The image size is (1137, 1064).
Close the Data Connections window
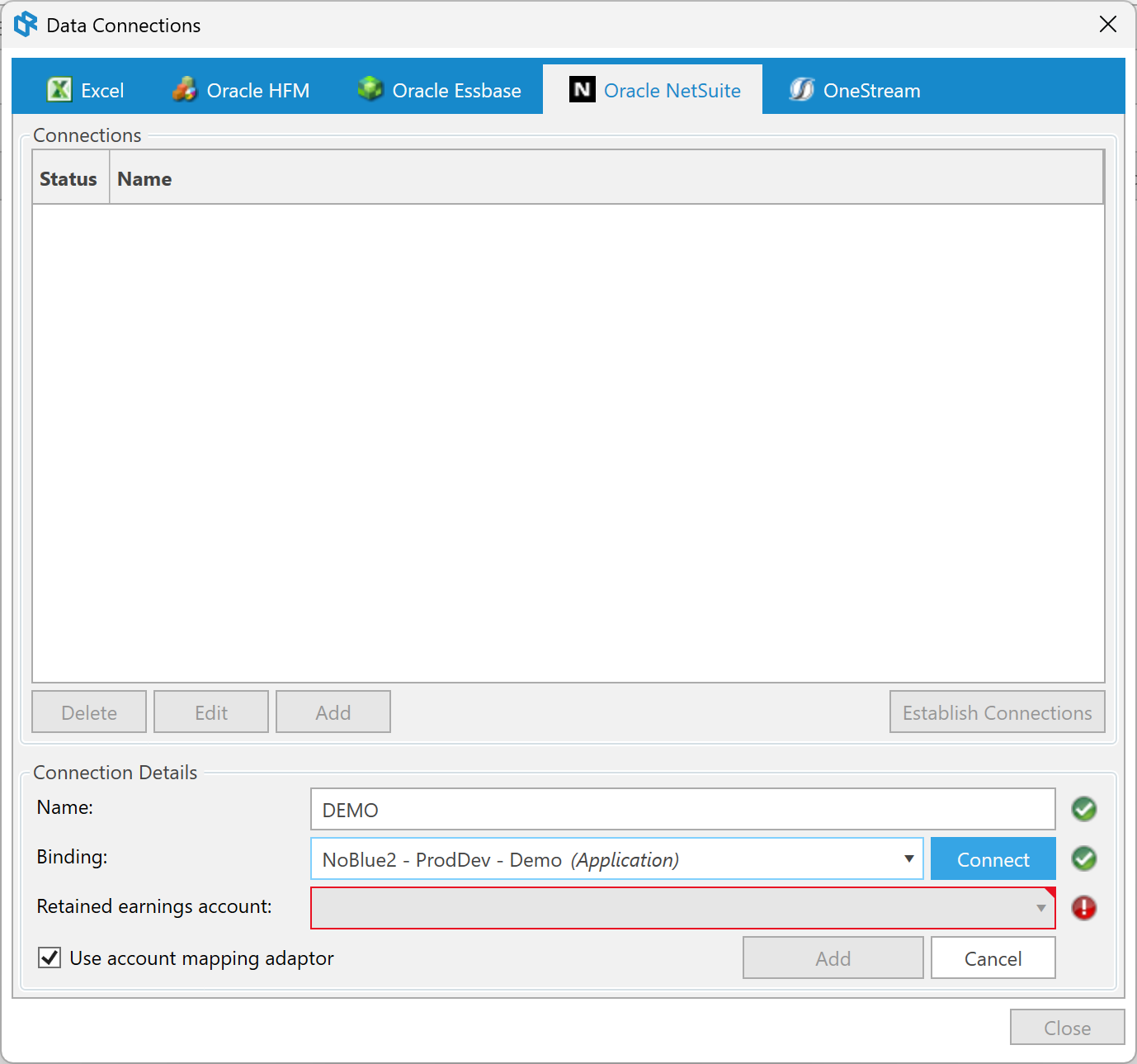click(1108, 24)
